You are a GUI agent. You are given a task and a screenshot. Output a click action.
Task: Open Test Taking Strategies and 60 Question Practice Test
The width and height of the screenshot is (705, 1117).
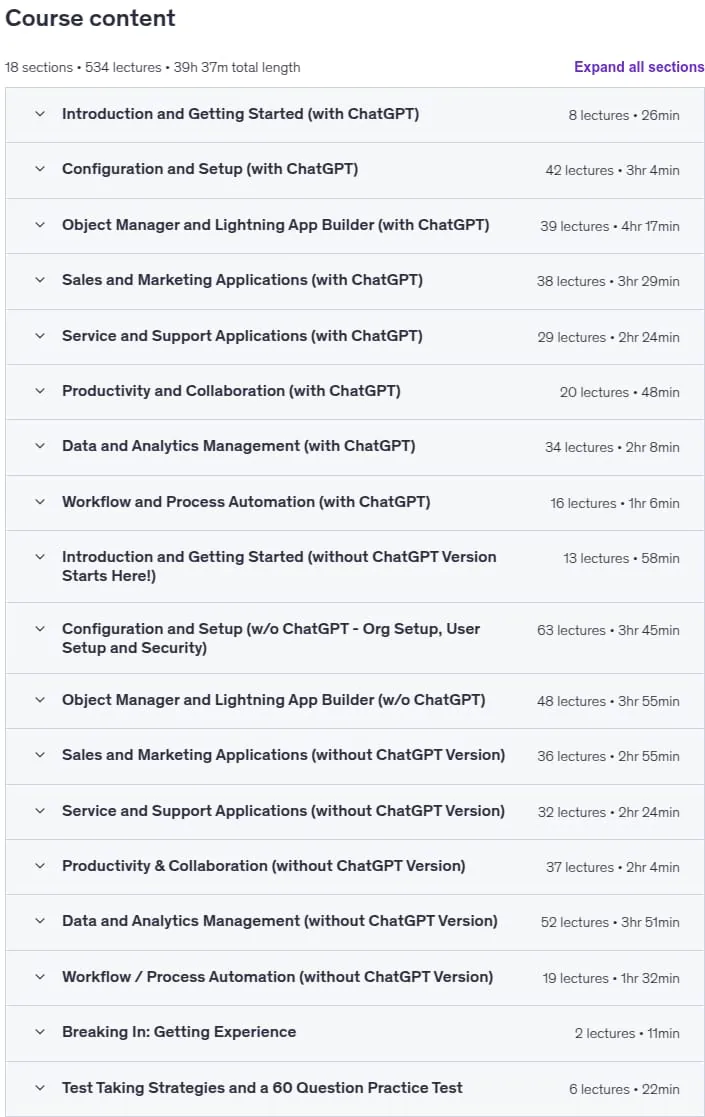(355, 1089)
